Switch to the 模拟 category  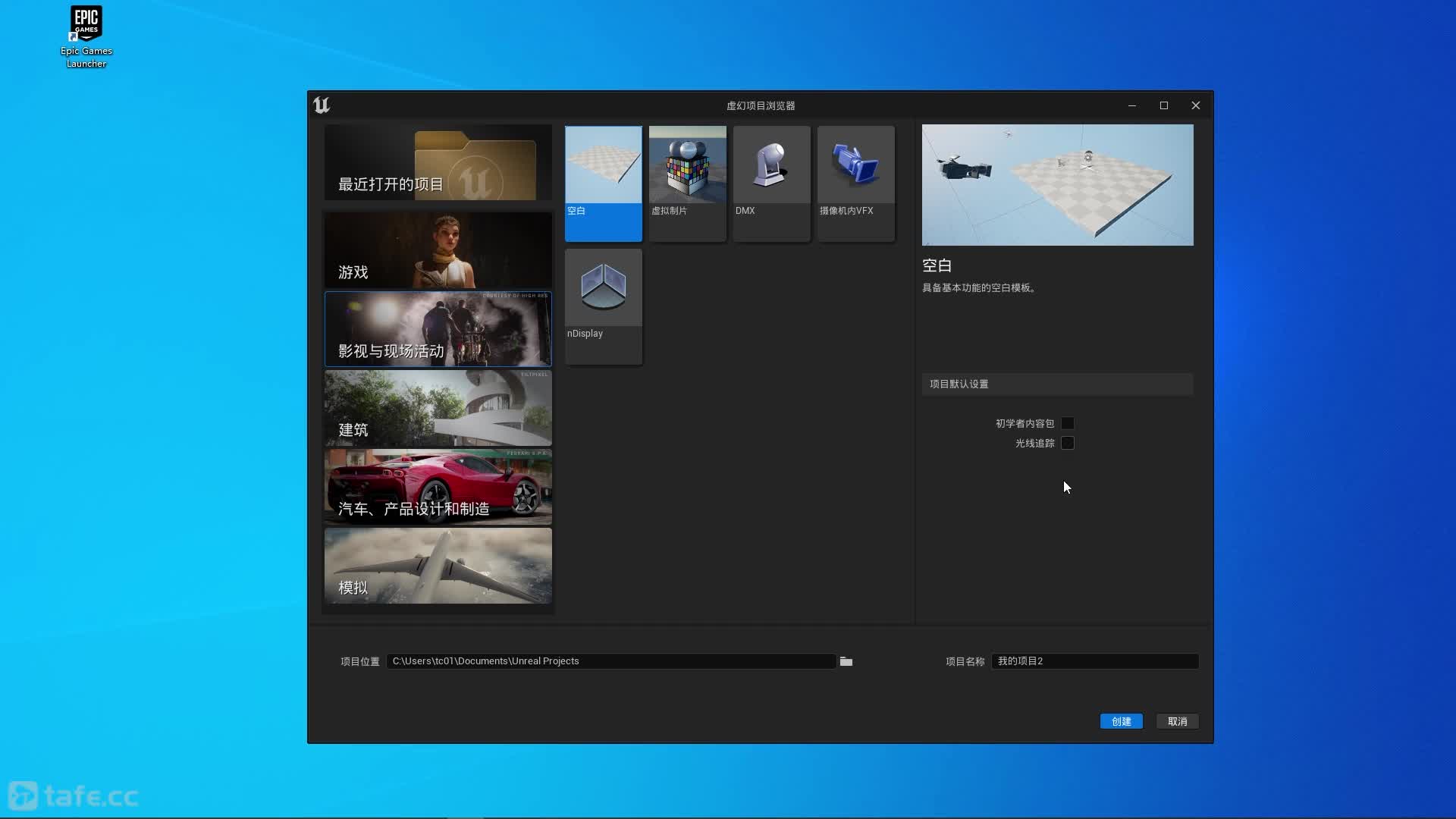coord(438,566)
